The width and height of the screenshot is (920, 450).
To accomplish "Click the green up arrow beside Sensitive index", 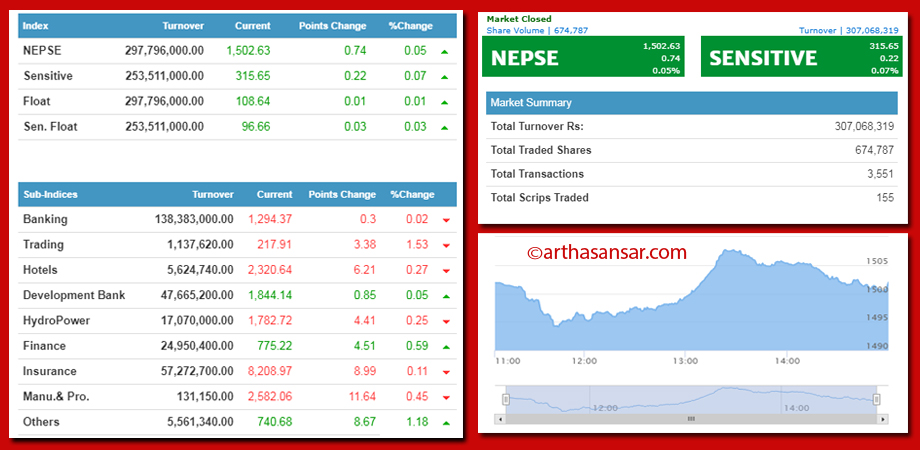I will coord(444,77).
